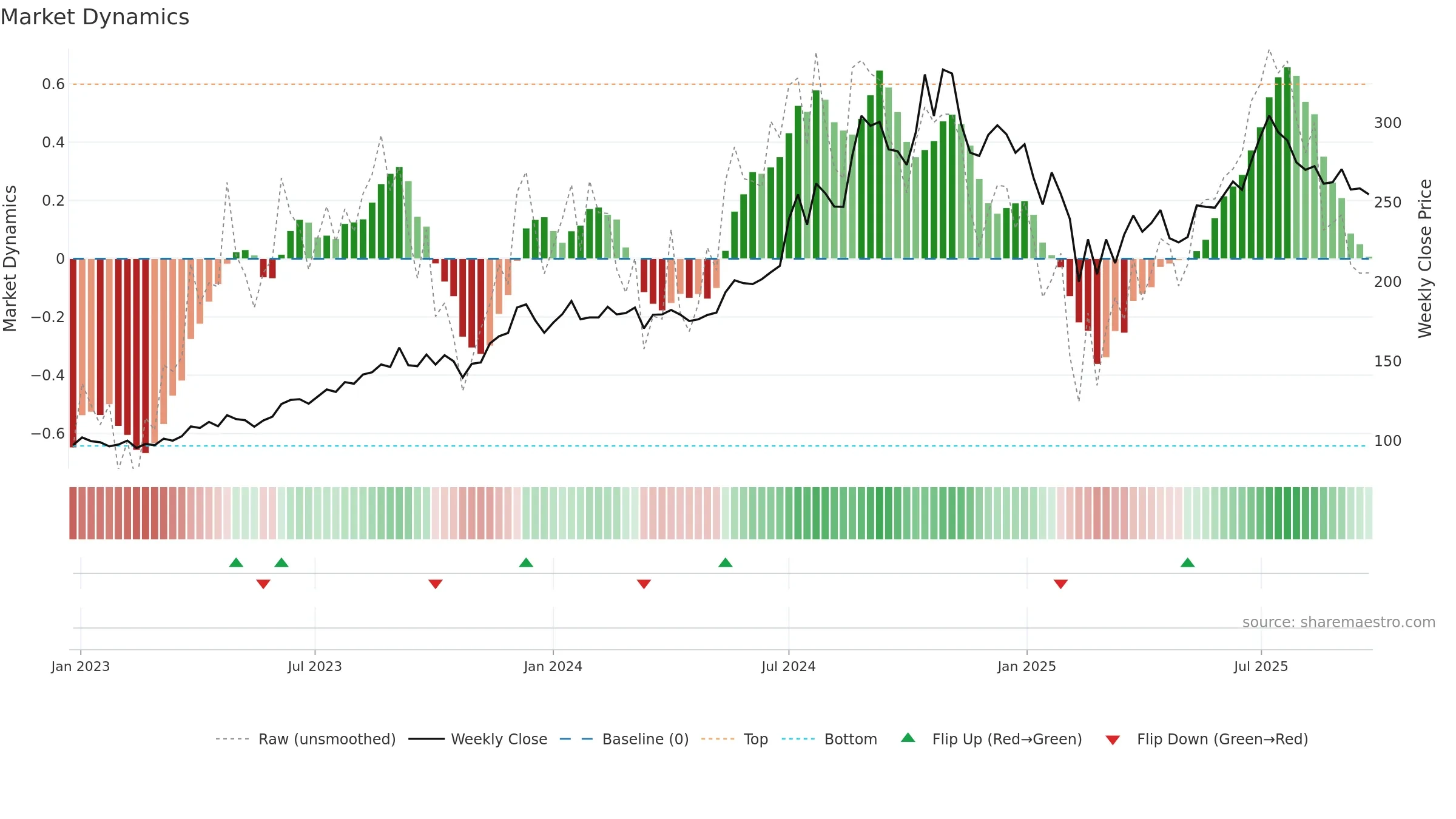This screenshot has width=1456, height=819.
Task: Click the −0.6 left axis tick label
Action: (48, 433)
